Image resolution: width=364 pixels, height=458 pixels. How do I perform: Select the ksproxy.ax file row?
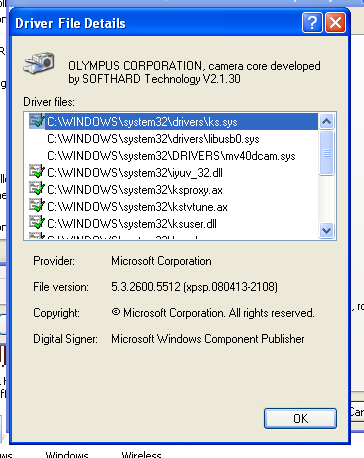(x=135, y=190)
